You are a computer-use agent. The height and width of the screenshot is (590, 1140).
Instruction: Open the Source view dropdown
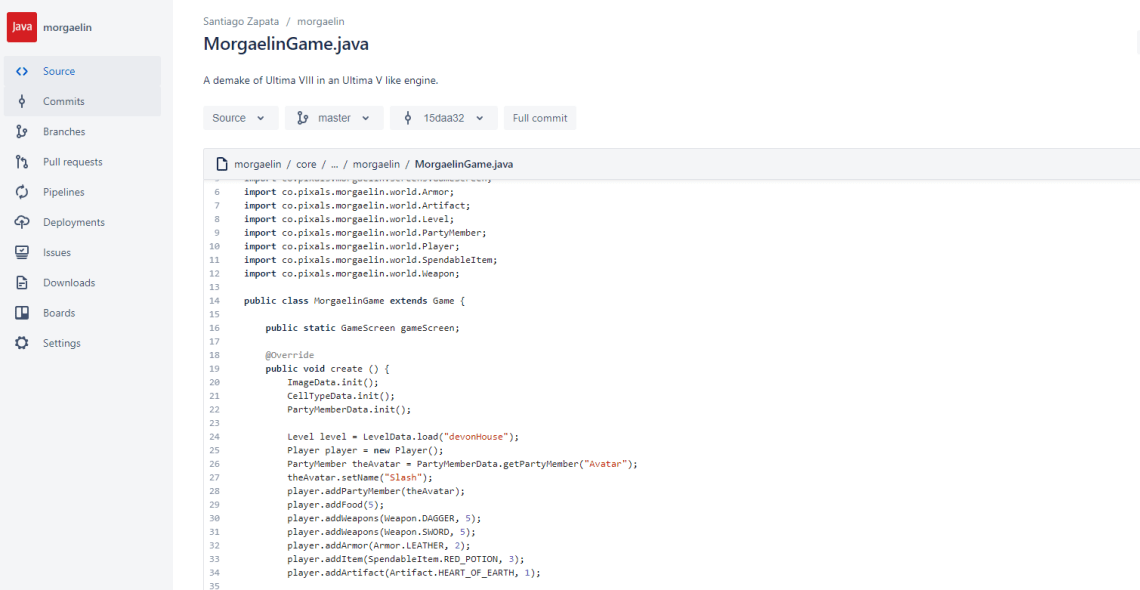[240, 118]
